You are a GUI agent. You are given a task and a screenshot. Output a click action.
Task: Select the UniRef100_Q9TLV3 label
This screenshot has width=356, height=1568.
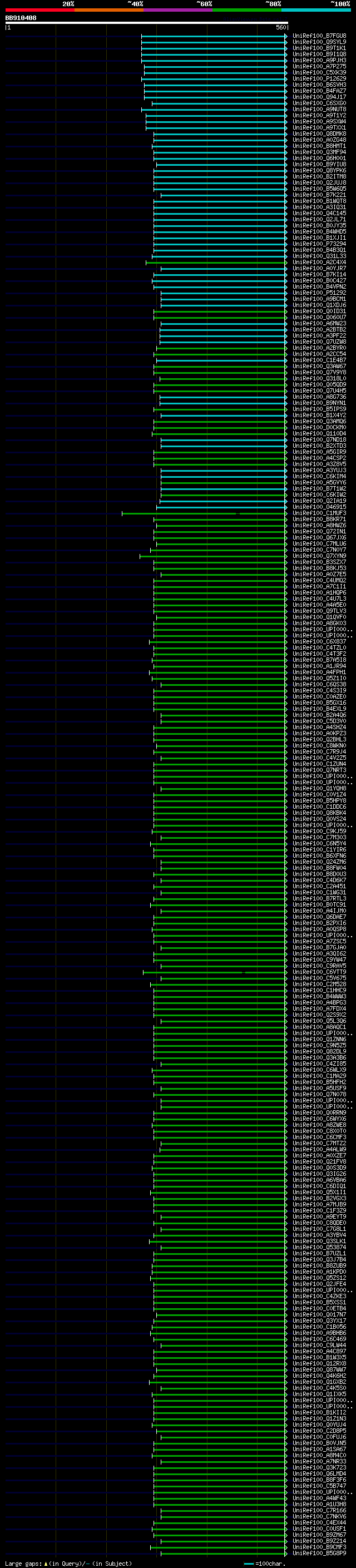[x=319, y=611]
